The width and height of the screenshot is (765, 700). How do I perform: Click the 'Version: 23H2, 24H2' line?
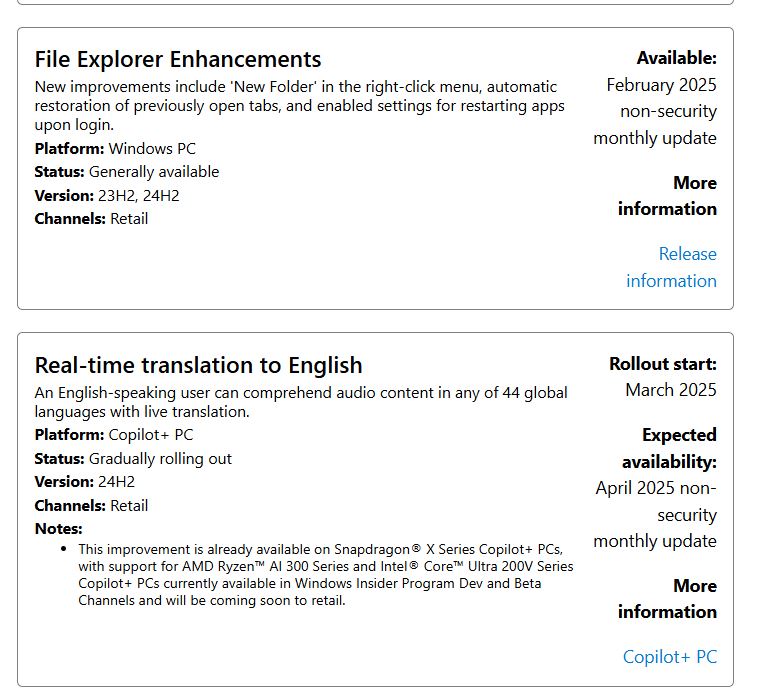(107, 195)
